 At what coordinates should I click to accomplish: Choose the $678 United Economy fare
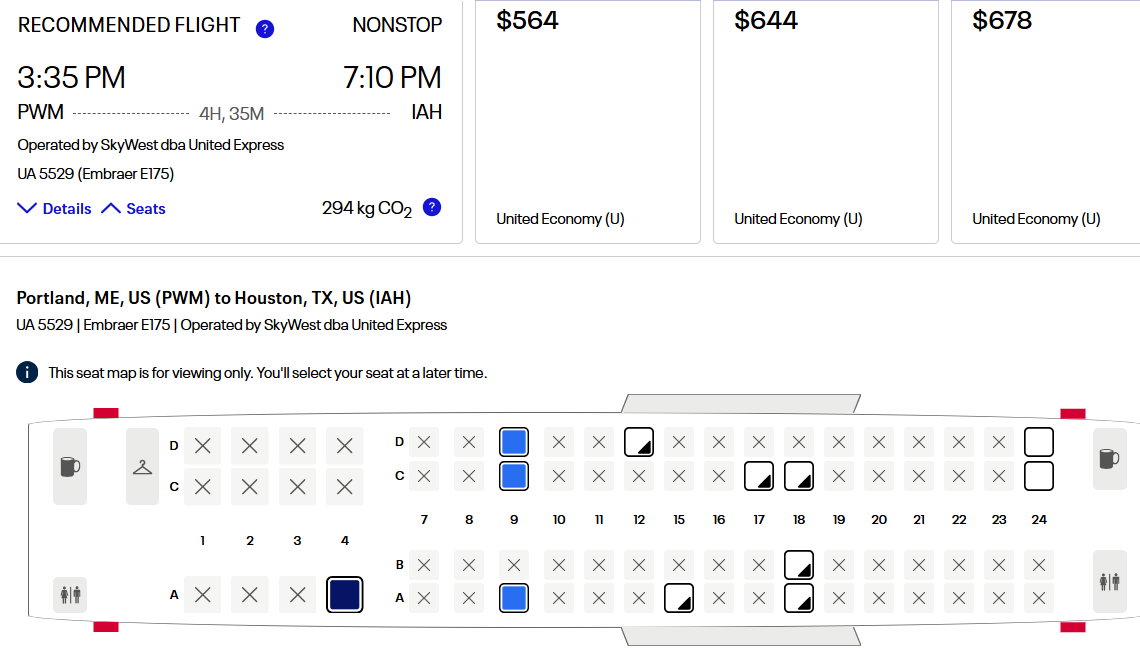1045,121
